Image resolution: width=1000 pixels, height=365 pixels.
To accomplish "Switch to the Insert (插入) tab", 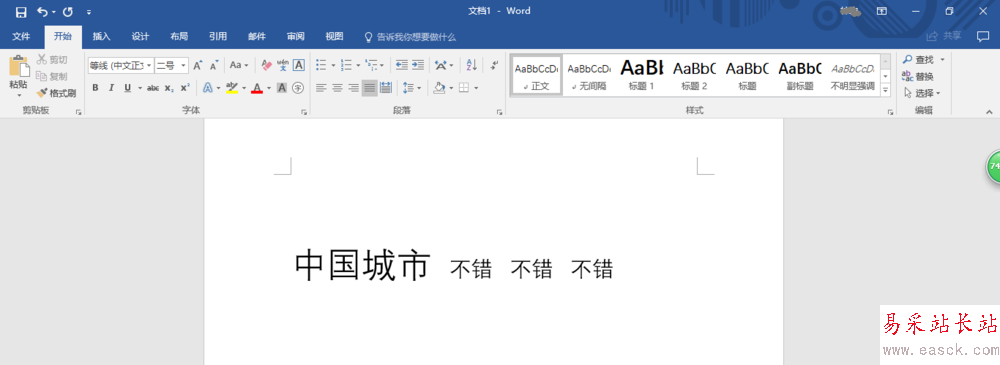I will [x=101, y=36].
